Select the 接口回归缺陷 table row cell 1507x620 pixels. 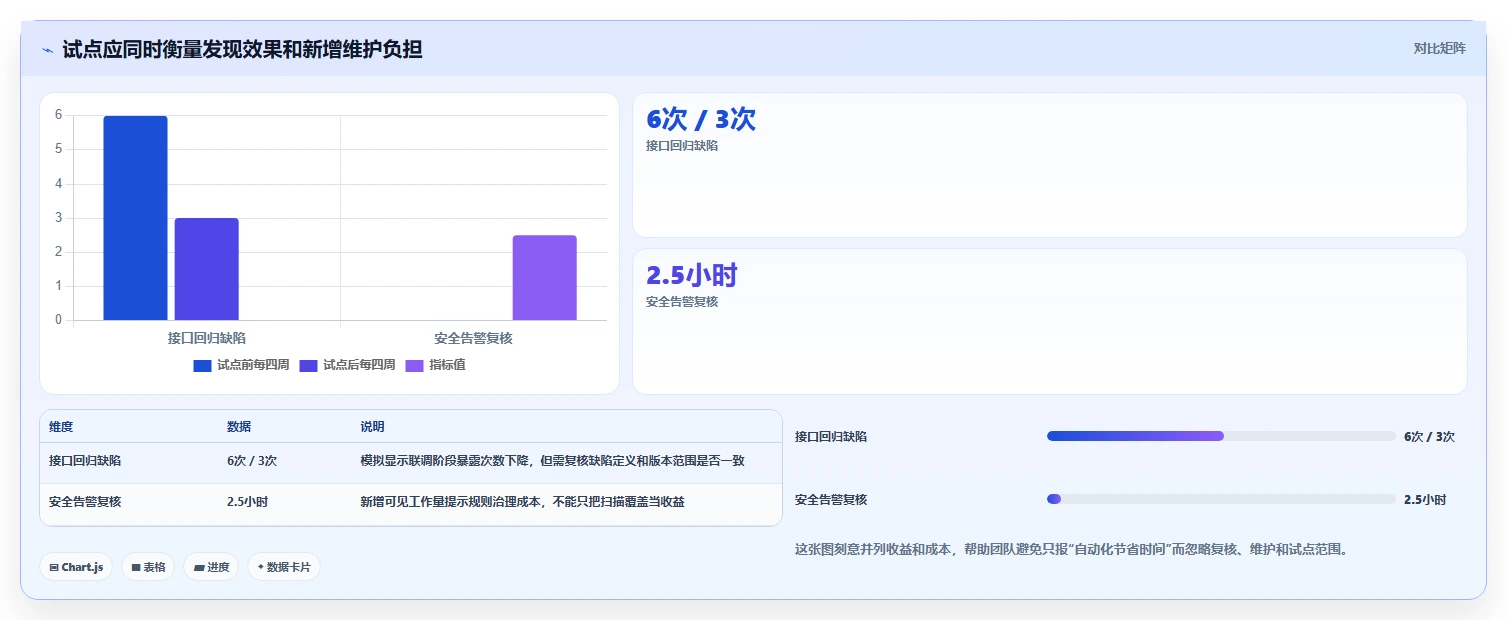[85, 461]
